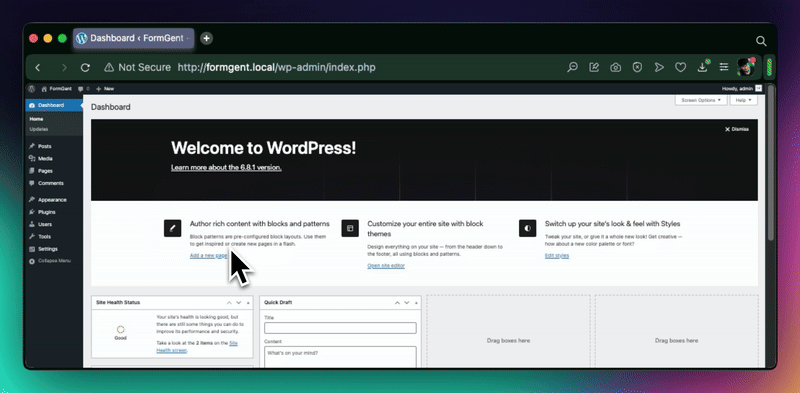Click Learn more about the 6.8.1 version
800x393 pixels.
coord(227,167)
